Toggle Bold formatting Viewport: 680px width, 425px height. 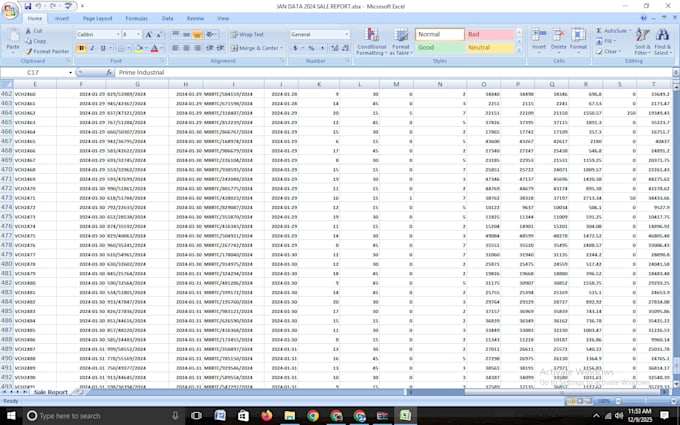[x=81, y=48]
